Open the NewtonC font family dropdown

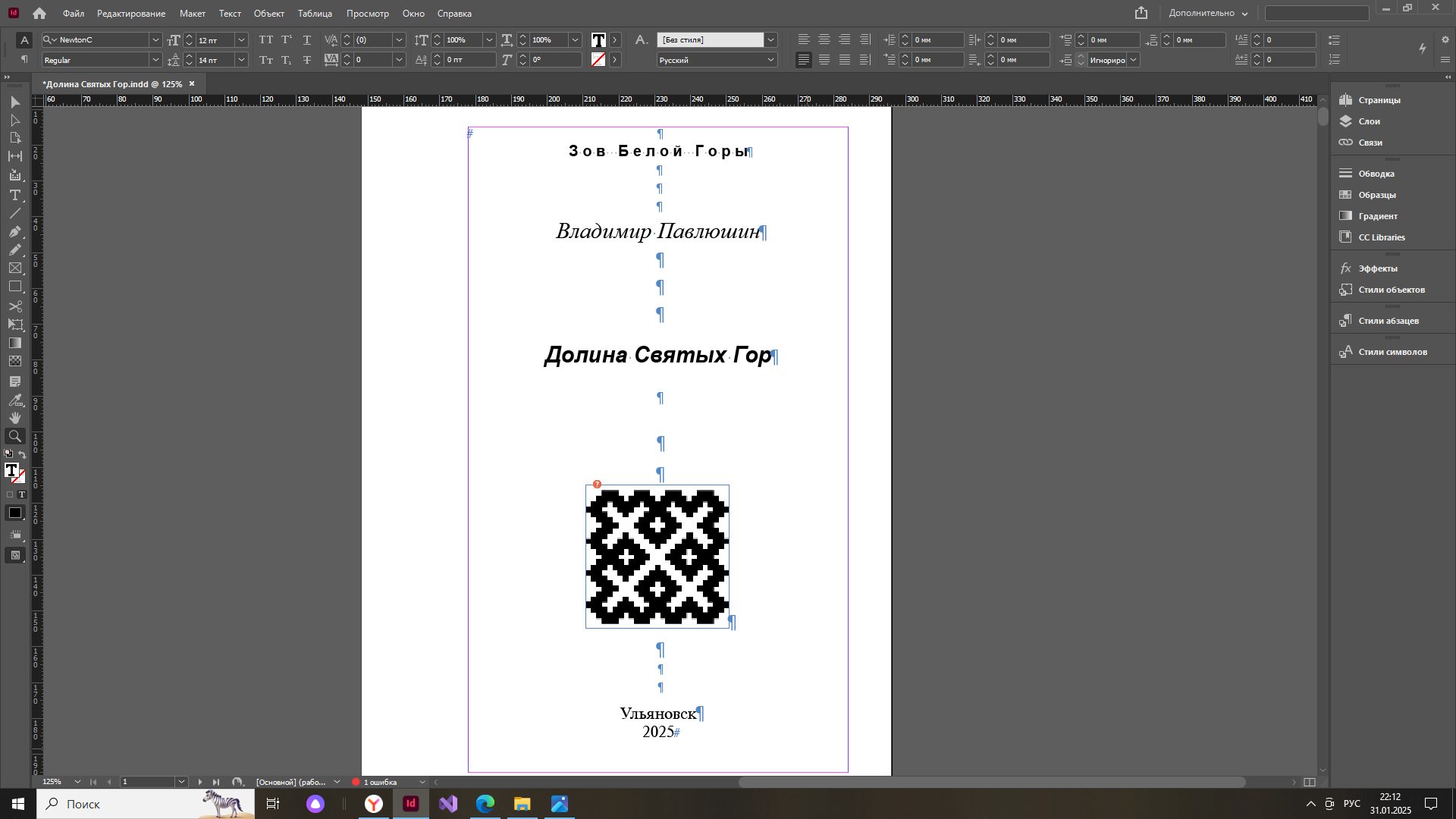click(155, 39)
